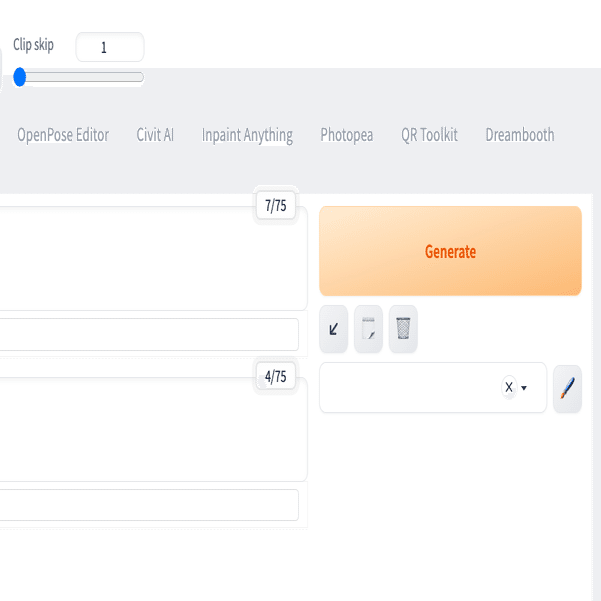Image resolution: width=601 pixels, height=601 pixels.
Task: Click the Clip skip slider handle
Action: point(20,77)
